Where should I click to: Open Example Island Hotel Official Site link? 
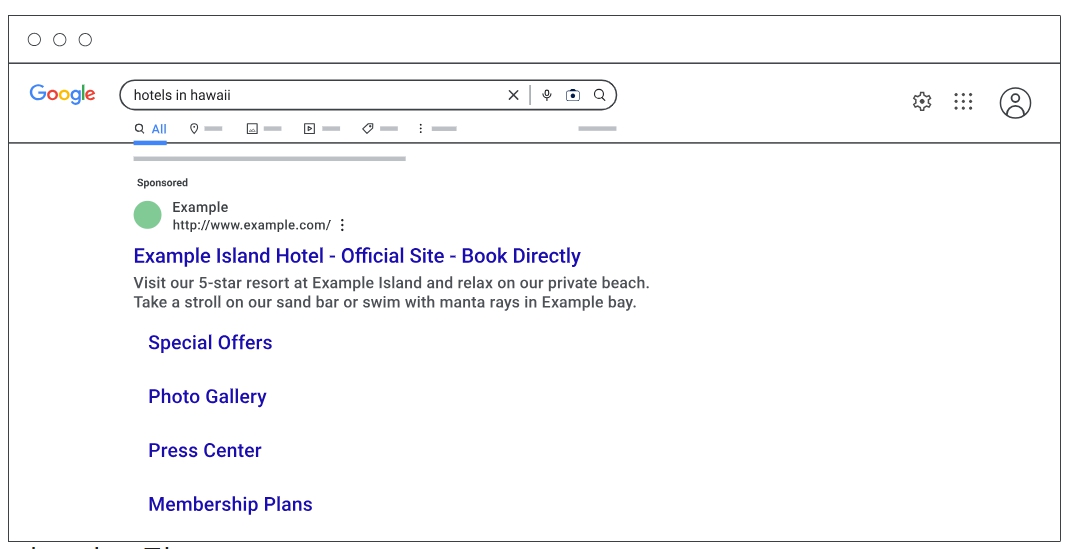(x=357, y=256)
